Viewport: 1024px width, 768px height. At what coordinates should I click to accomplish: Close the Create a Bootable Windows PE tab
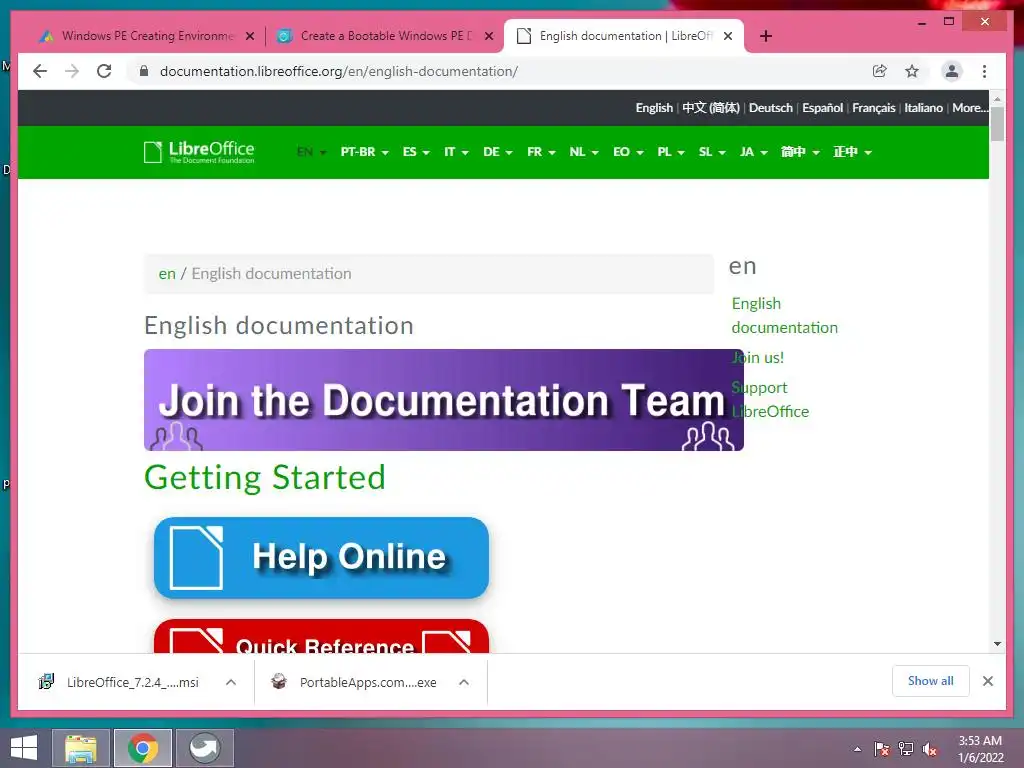click(488, 36)
